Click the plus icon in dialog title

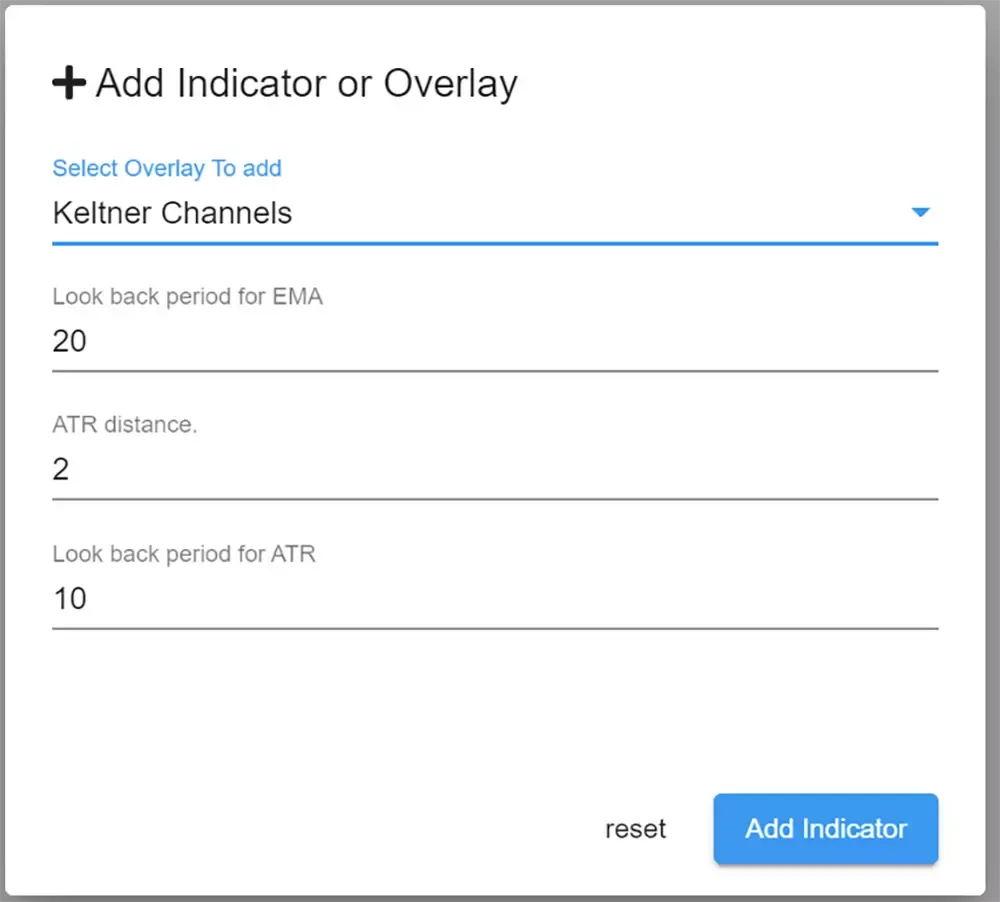pos(69,83)
